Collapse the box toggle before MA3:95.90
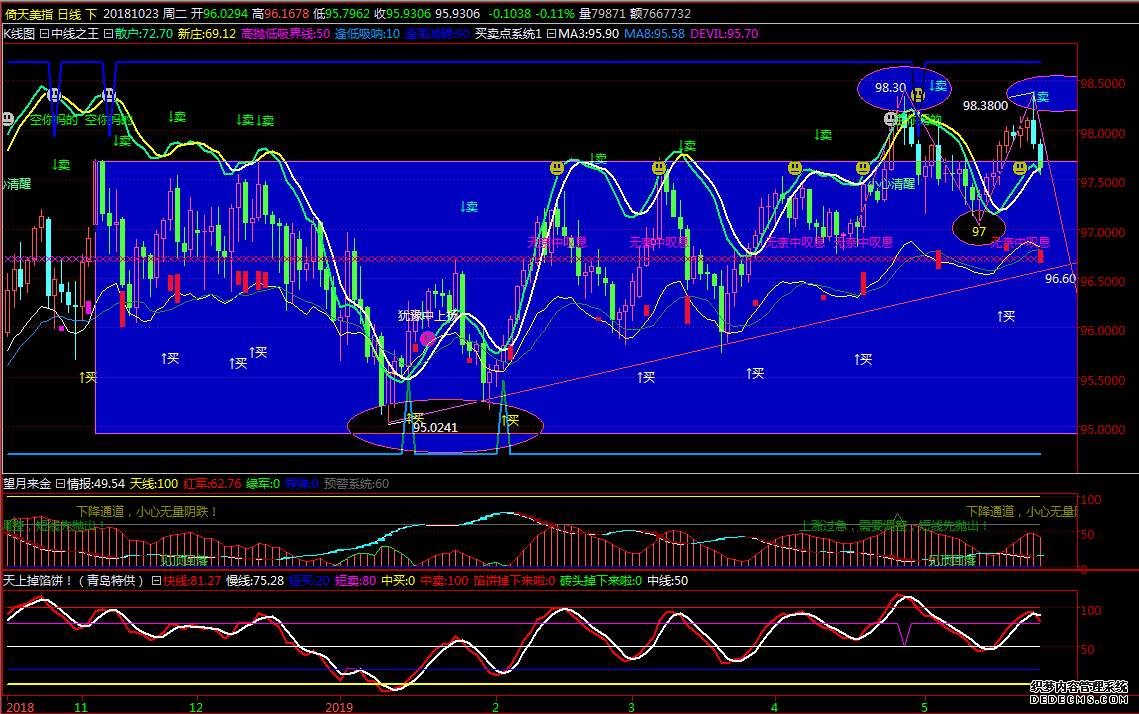This screenshot has height=714, width=1139. 551,33
